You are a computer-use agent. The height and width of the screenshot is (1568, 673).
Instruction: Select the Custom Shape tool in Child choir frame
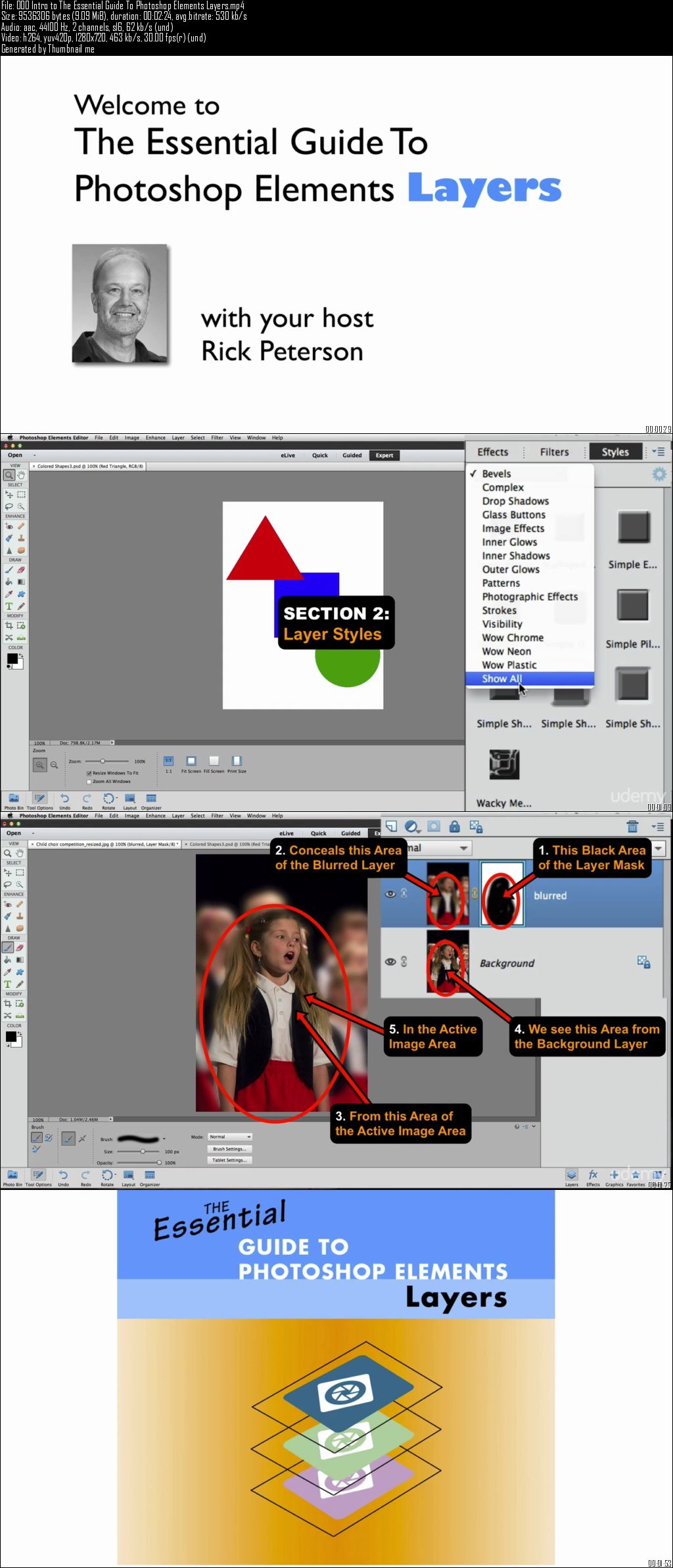[20, 971]
